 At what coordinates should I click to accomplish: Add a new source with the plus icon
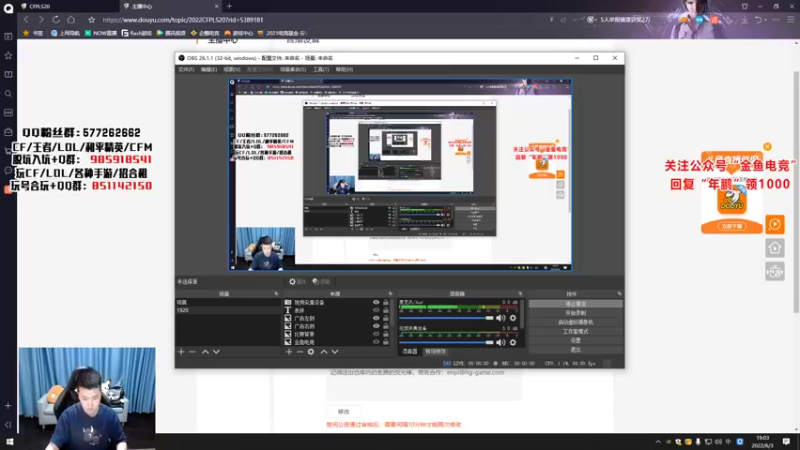coord(289,352)
